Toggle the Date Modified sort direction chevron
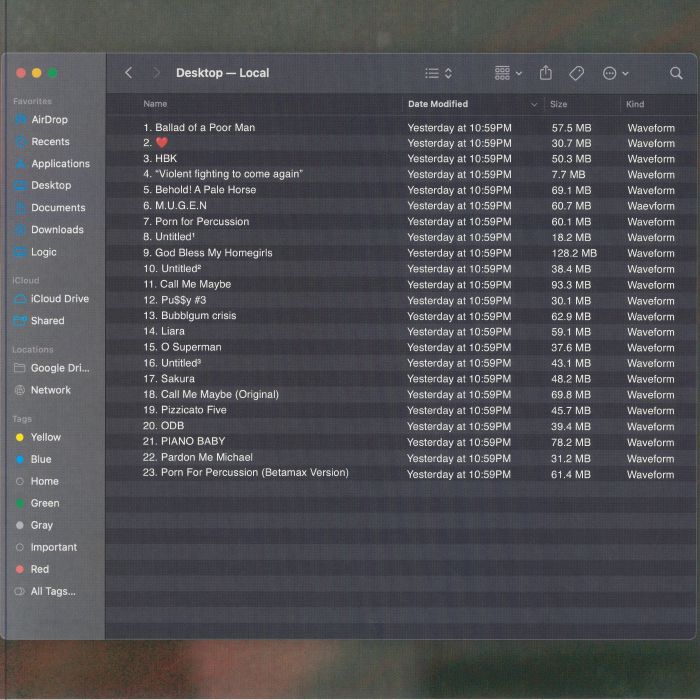 [533, 104]
